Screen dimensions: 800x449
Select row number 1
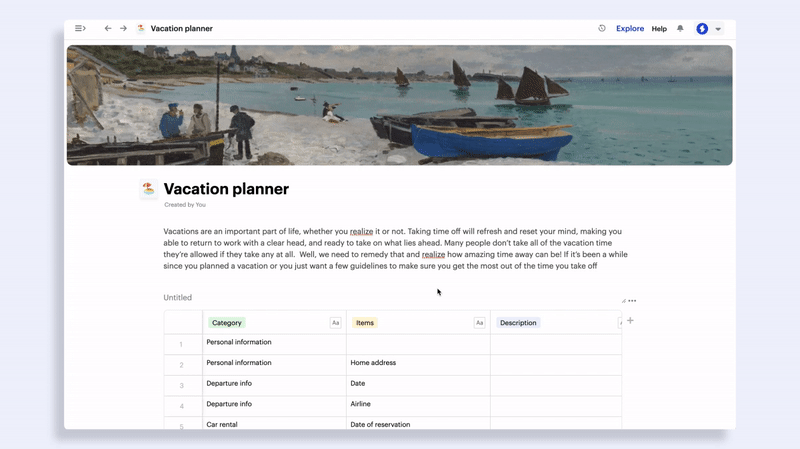tap(181, 344)
